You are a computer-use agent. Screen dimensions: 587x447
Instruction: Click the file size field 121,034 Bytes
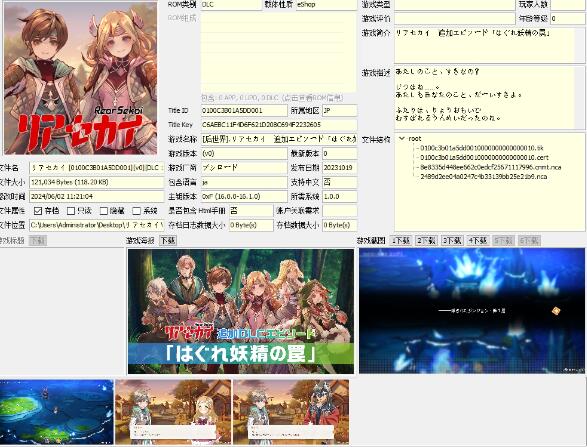tap(97, 182)
